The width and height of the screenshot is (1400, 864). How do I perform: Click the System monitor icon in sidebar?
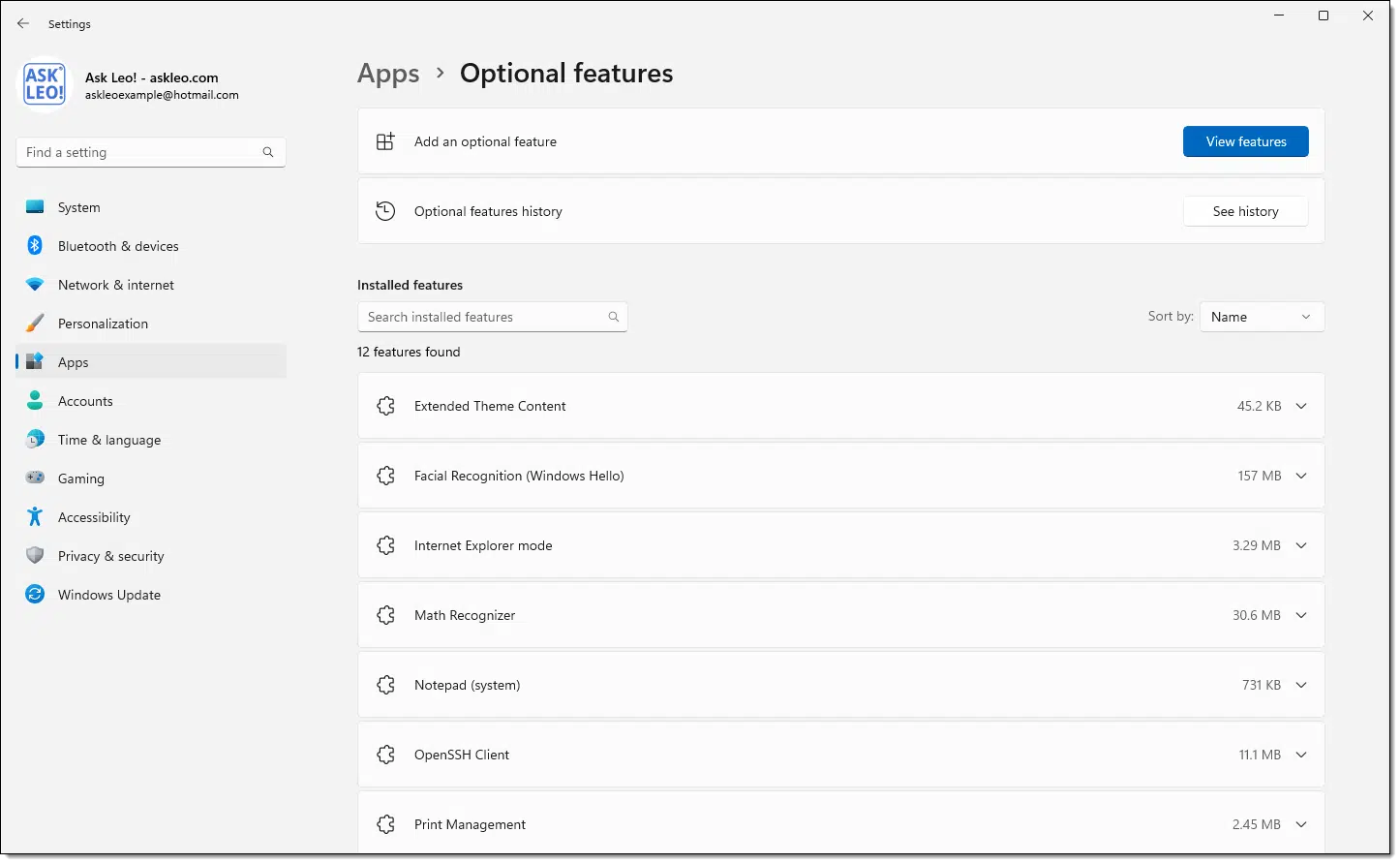coord(35,207)
